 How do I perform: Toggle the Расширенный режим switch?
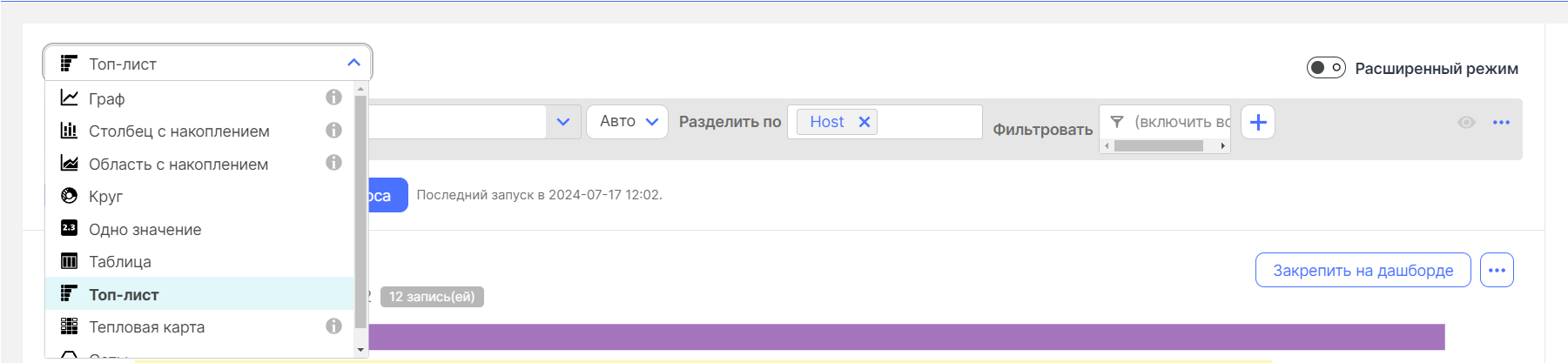pyautogui.click(x=1325, y=68)
